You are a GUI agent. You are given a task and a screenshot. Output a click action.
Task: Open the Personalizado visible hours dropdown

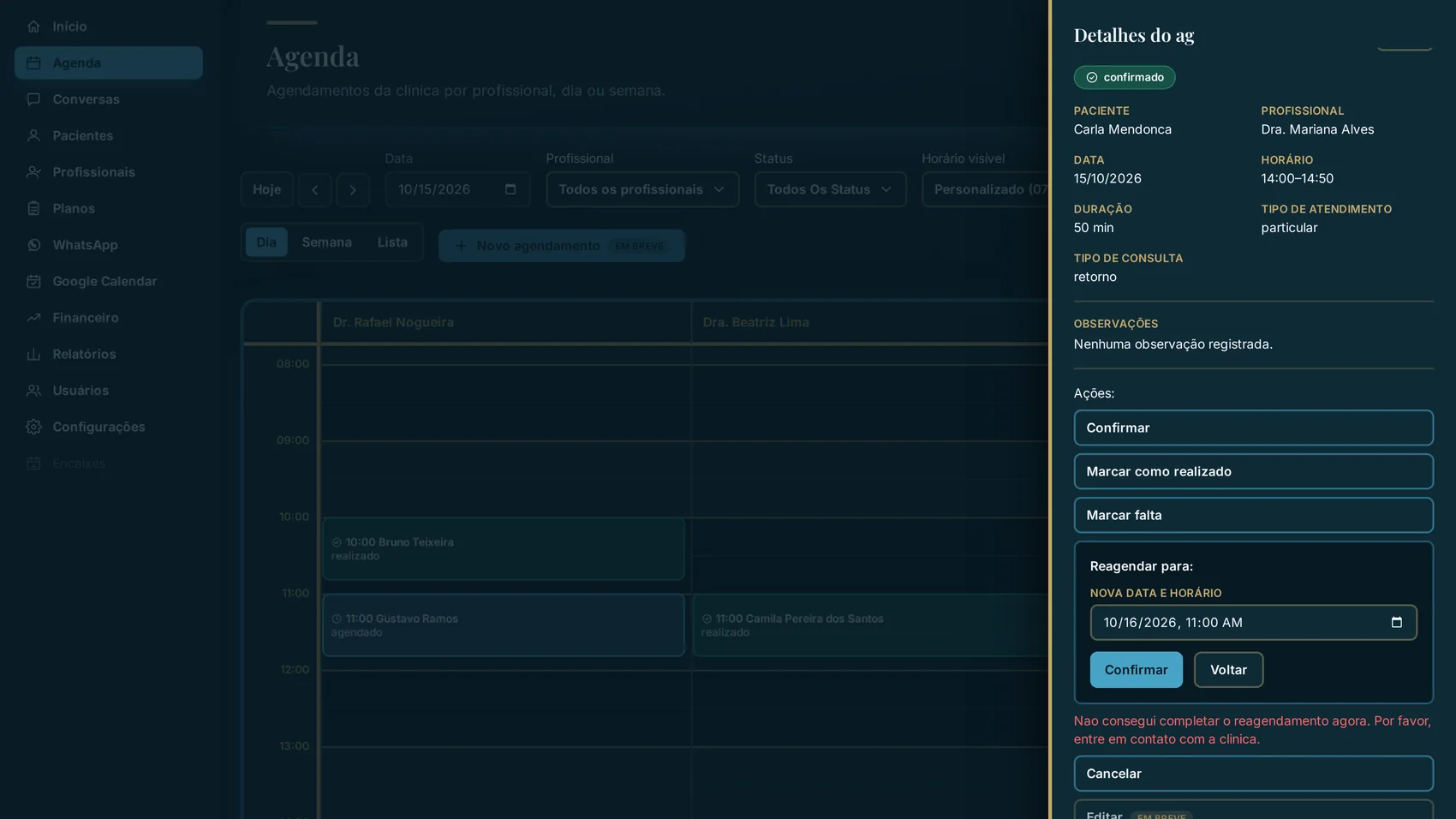(985, 189)
